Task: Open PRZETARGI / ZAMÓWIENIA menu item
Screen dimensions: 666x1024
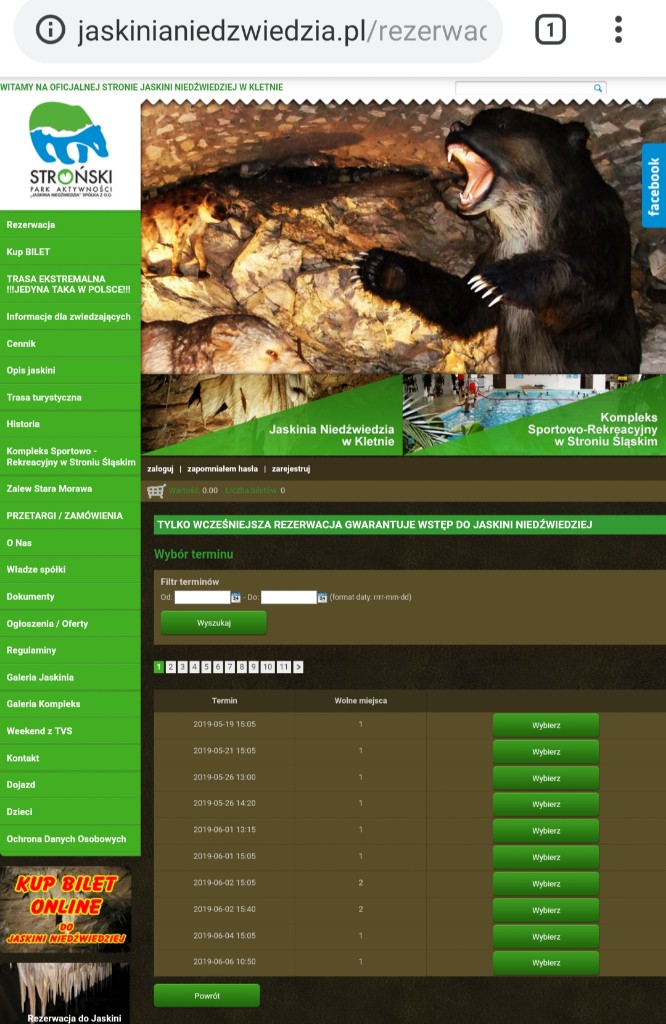Action: click(x=70, y=516)
